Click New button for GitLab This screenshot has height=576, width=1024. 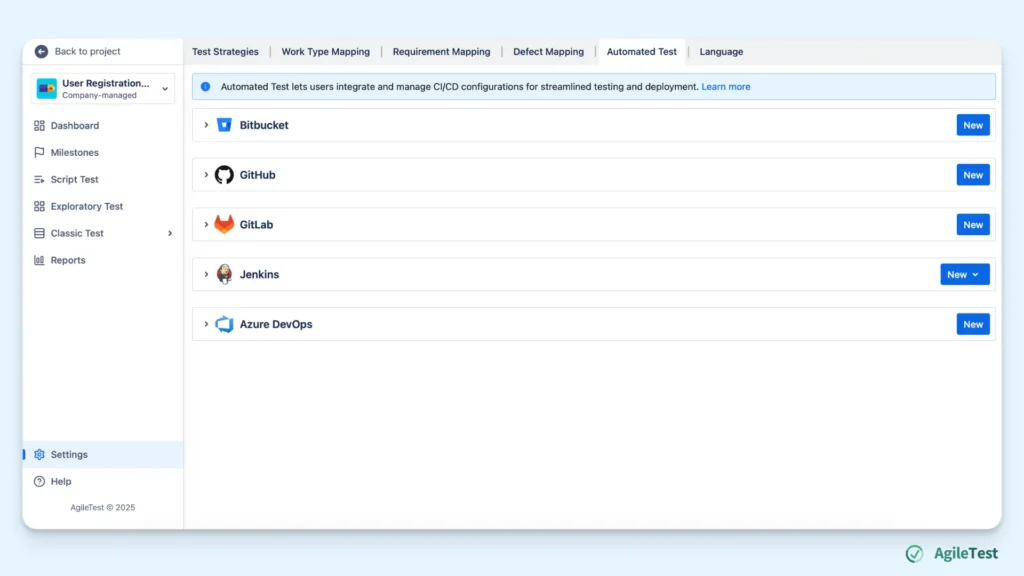click(973, 224)
